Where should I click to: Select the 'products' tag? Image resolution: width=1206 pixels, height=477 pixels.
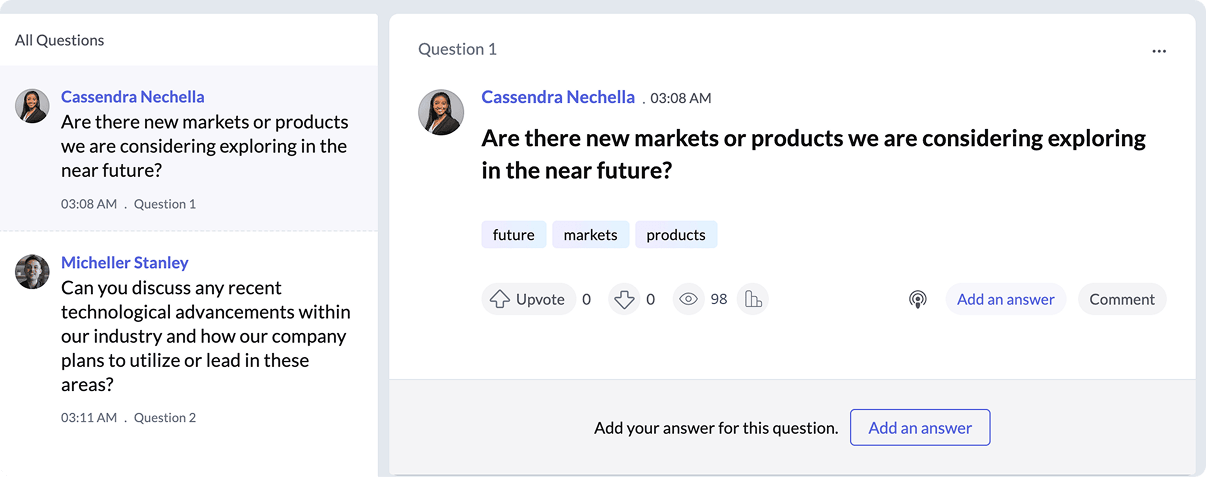click(676, 235)
